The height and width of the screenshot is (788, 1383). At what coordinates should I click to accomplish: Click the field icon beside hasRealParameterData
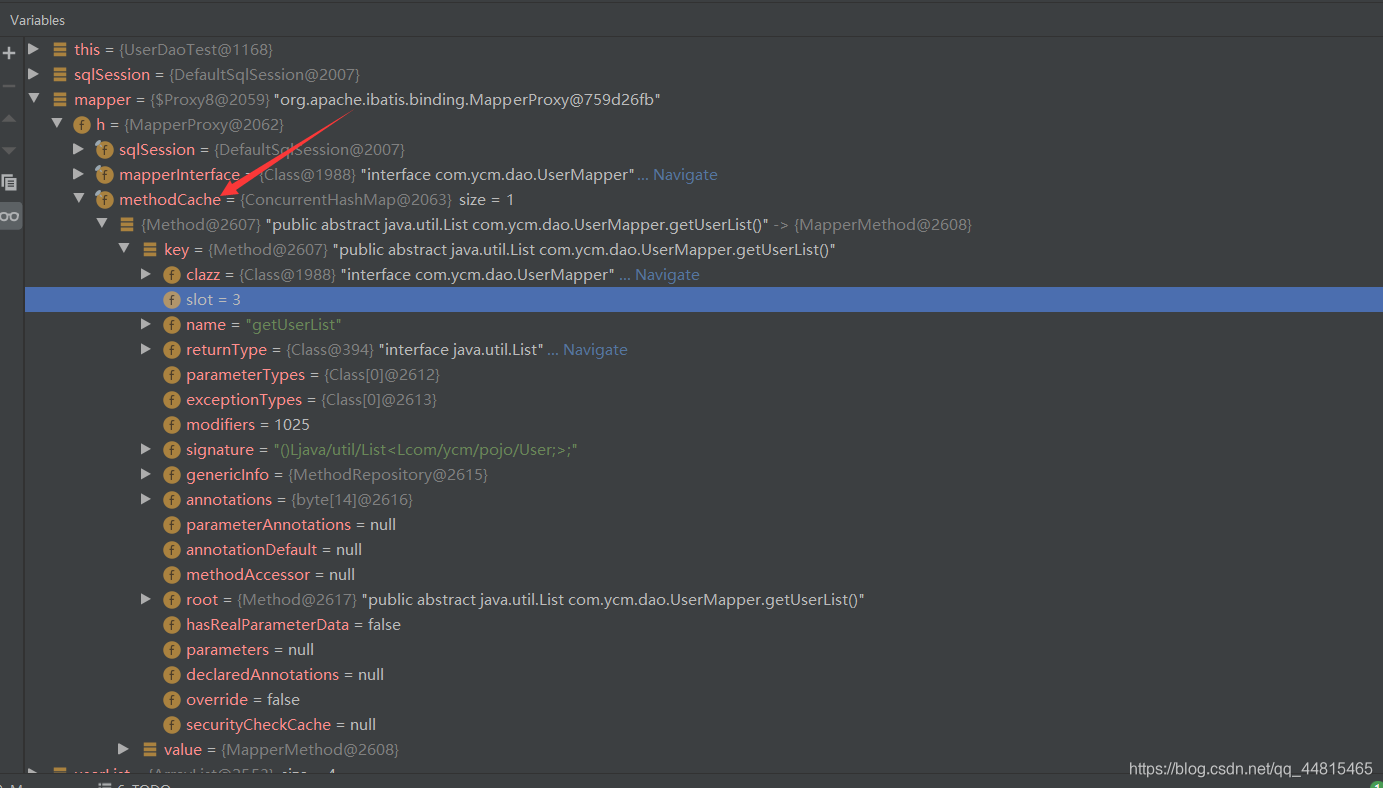(x=172, y=625)
